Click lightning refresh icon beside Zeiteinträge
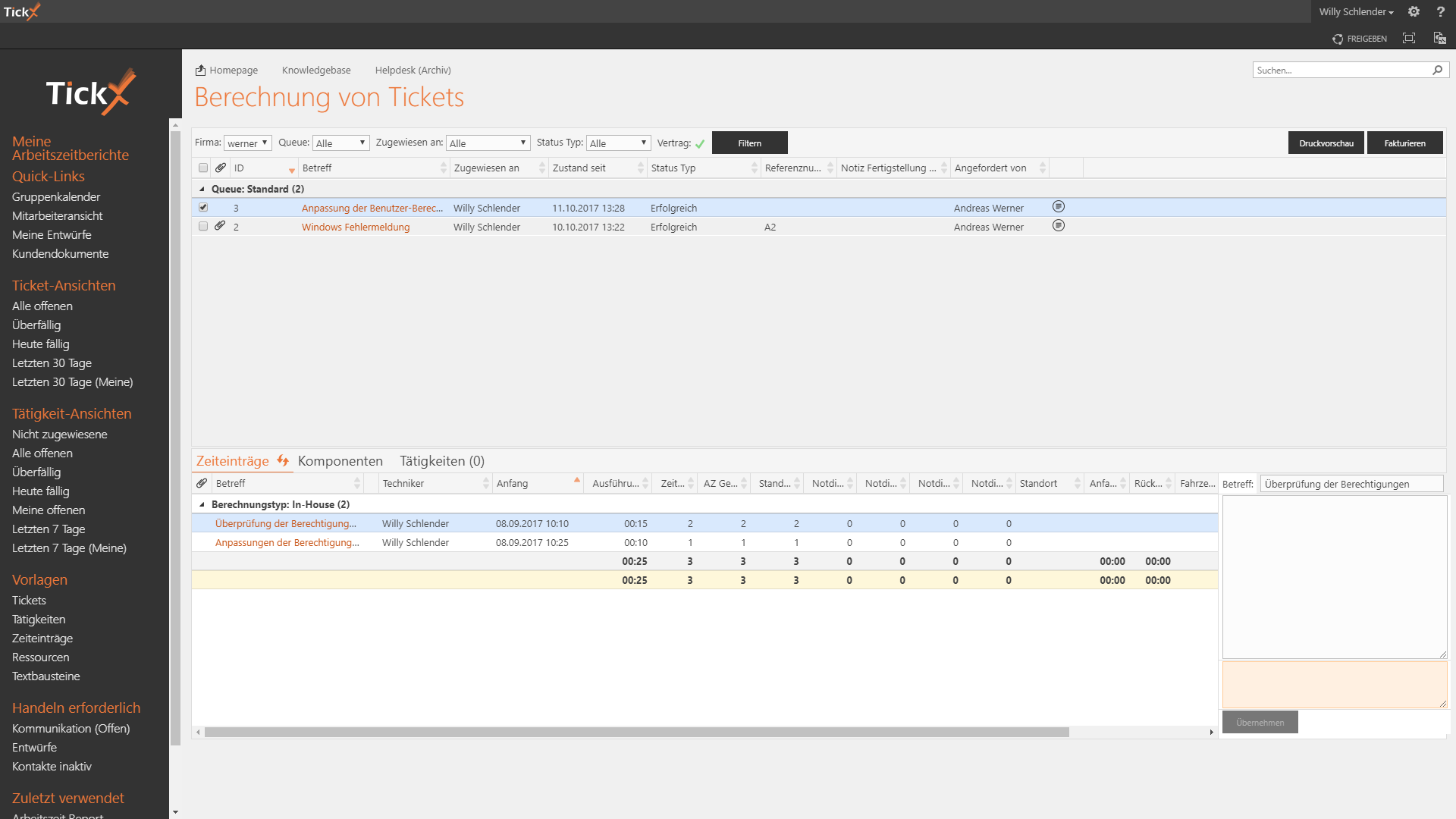The image size is (1456, 819). click(x=283, y=460)
